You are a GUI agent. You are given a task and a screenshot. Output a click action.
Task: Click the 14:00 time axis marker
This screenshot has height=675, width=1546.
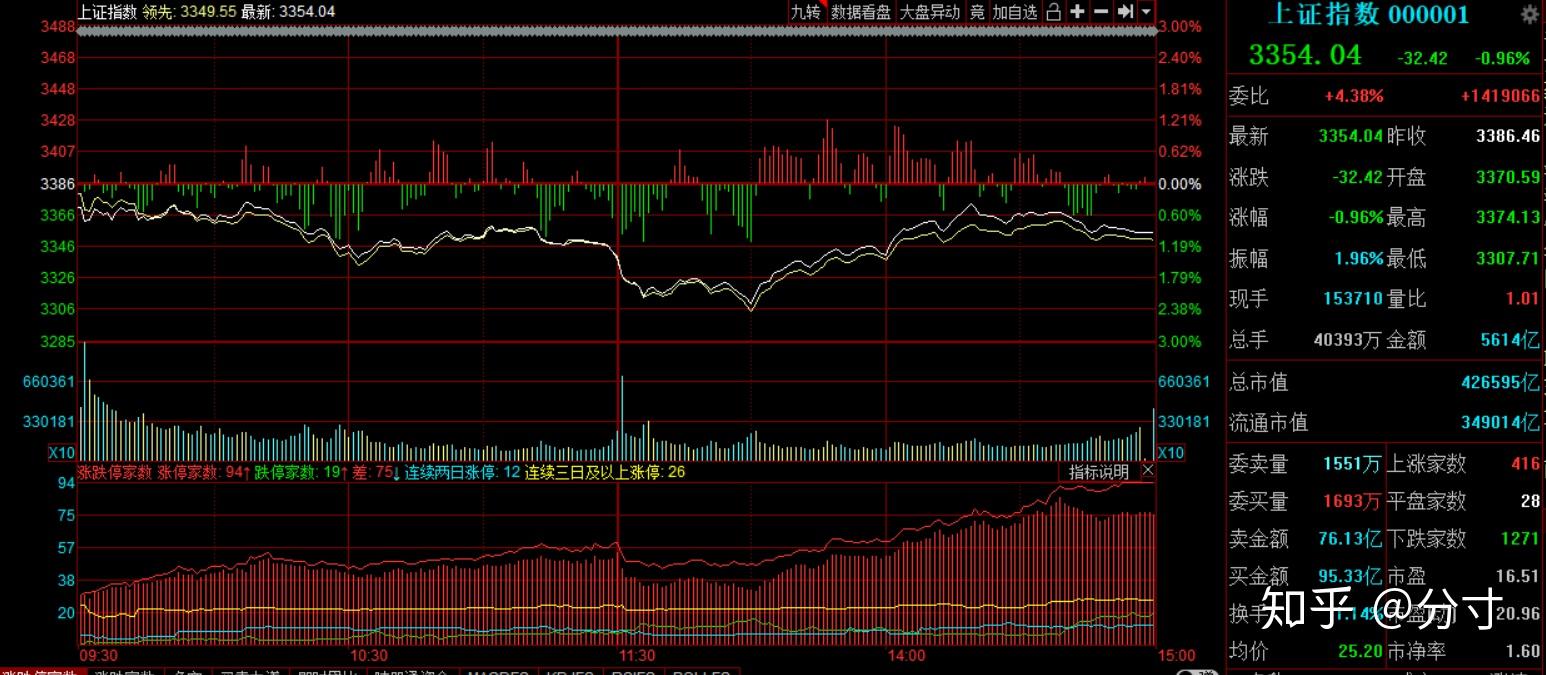click(906, 655)
